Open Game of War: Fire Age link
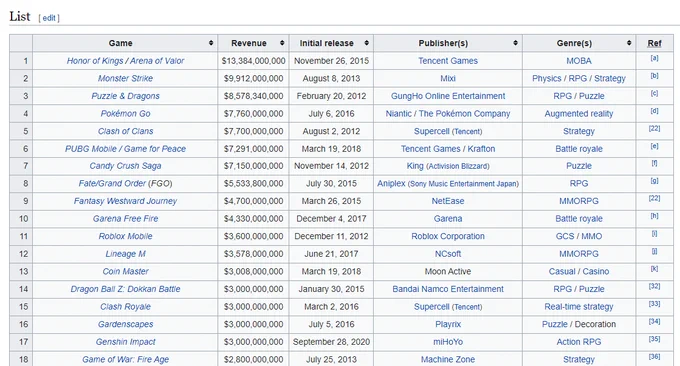 (125, 359)
